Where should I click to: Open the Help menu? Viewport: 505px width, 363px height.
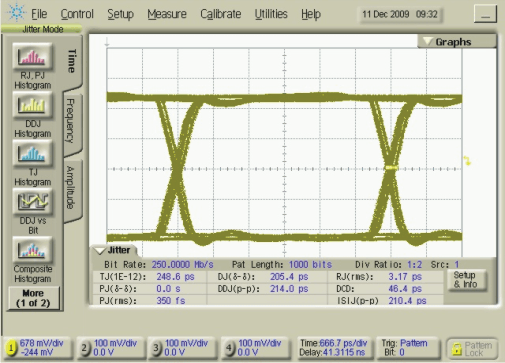click(x=311, y=14)
